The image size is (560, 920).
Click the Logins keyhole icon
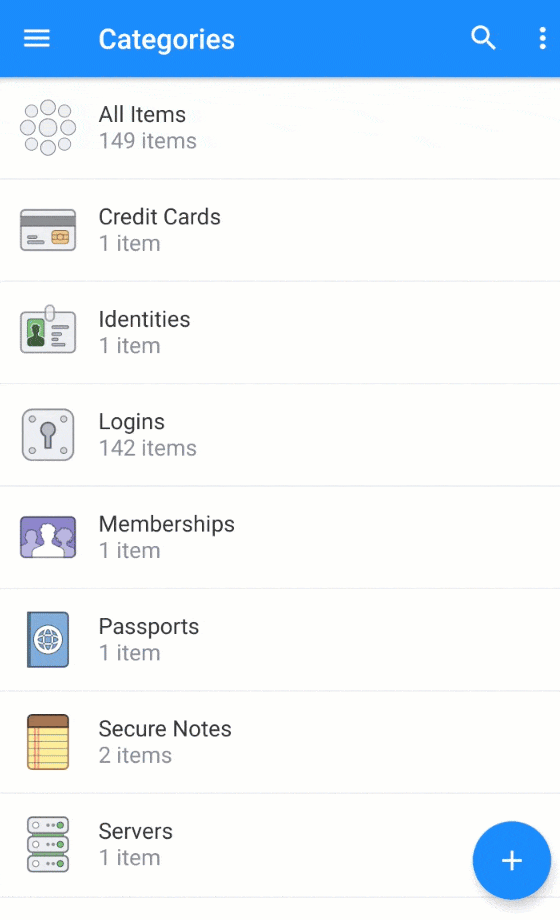pyautogui.click(x=48, y=435)
